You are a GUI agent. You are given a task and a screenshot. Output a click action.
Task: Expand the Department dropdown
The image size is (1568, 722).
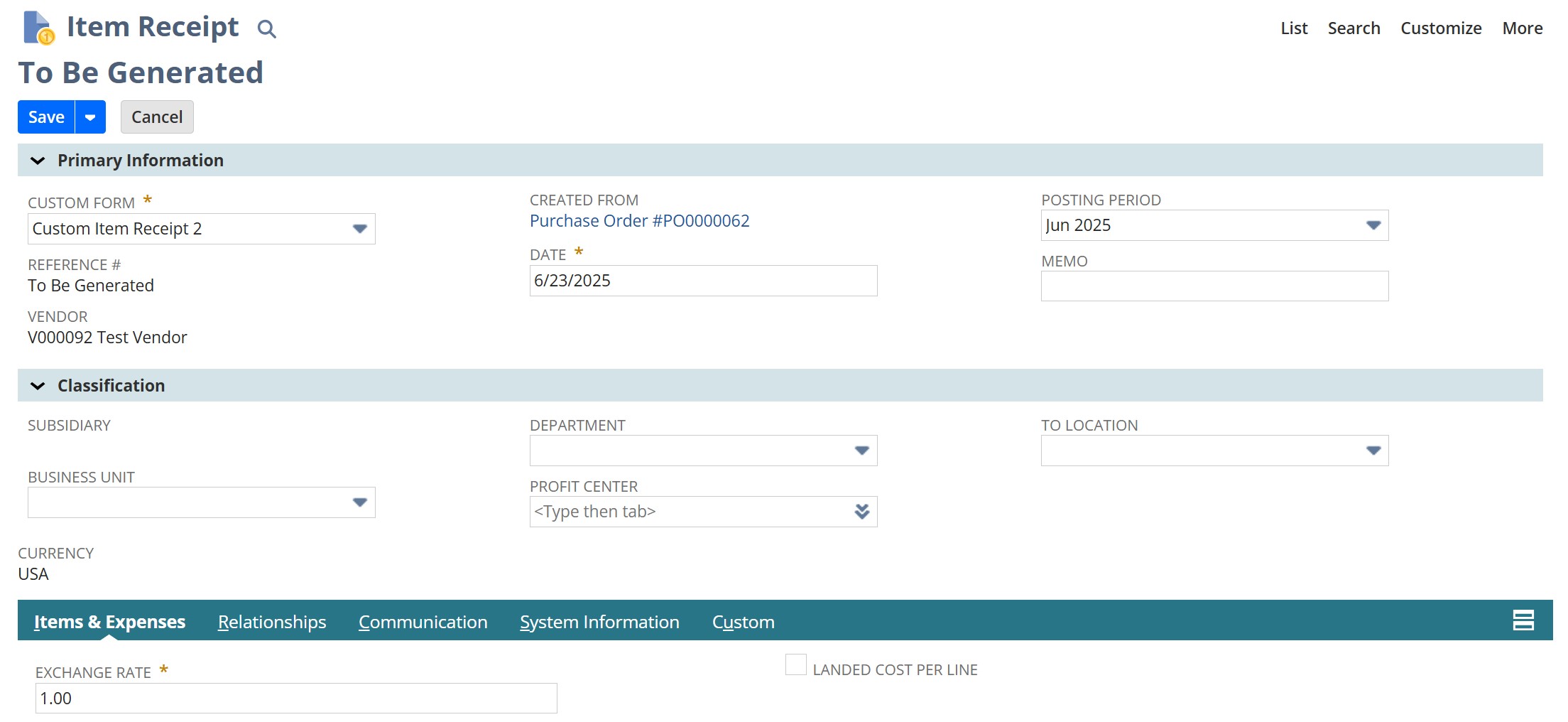coord(861,451)
